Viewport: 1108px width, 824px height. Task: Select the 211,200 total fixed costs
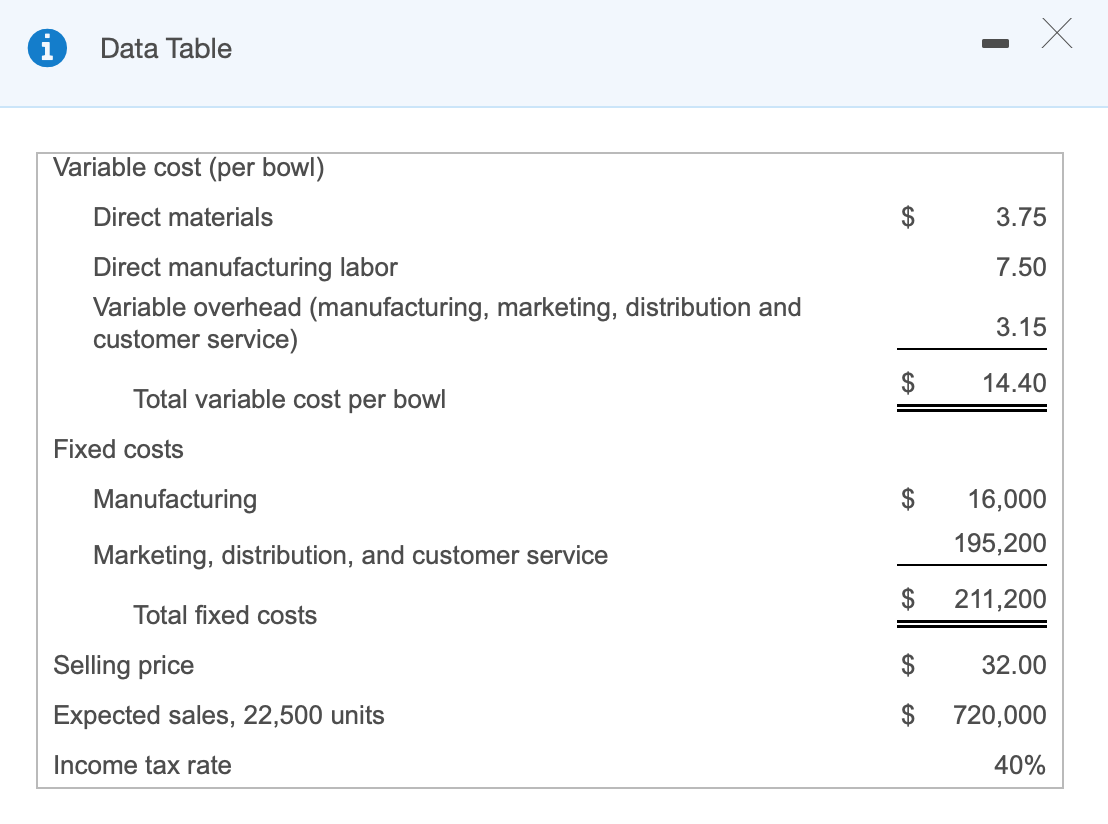tap(1000, 599)
